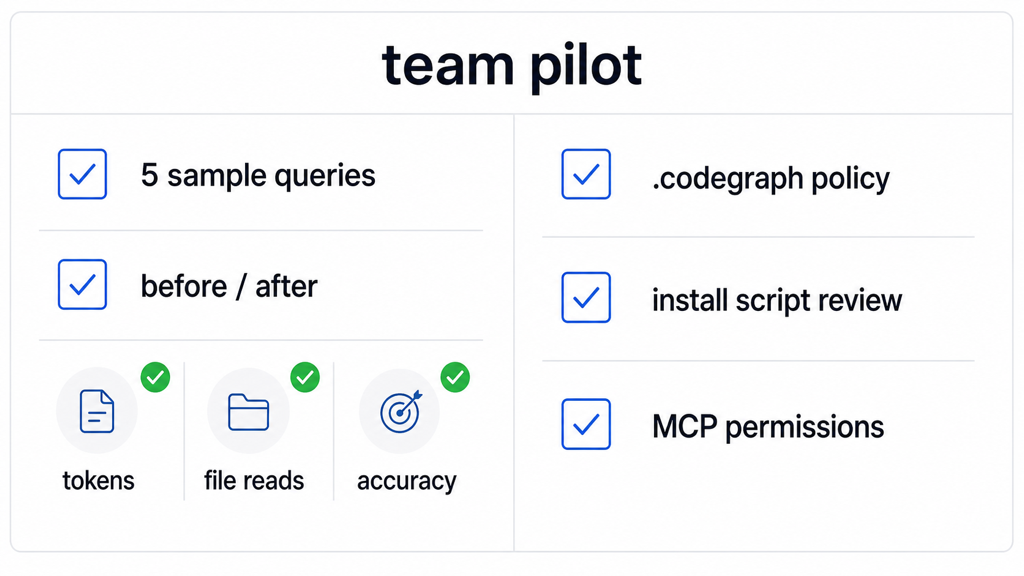Click the team pilot title
Image resolution: width=1024 pixels, height=576 pixels.
point(512,65)
